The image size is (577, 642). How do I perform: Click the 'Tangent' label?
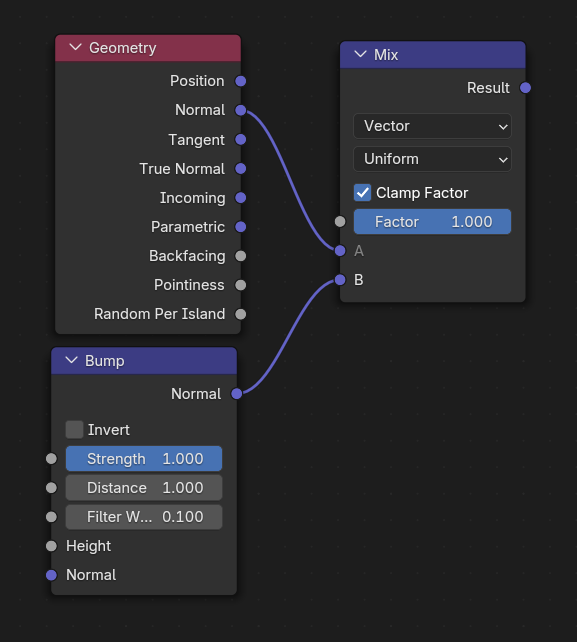point(197,140)
